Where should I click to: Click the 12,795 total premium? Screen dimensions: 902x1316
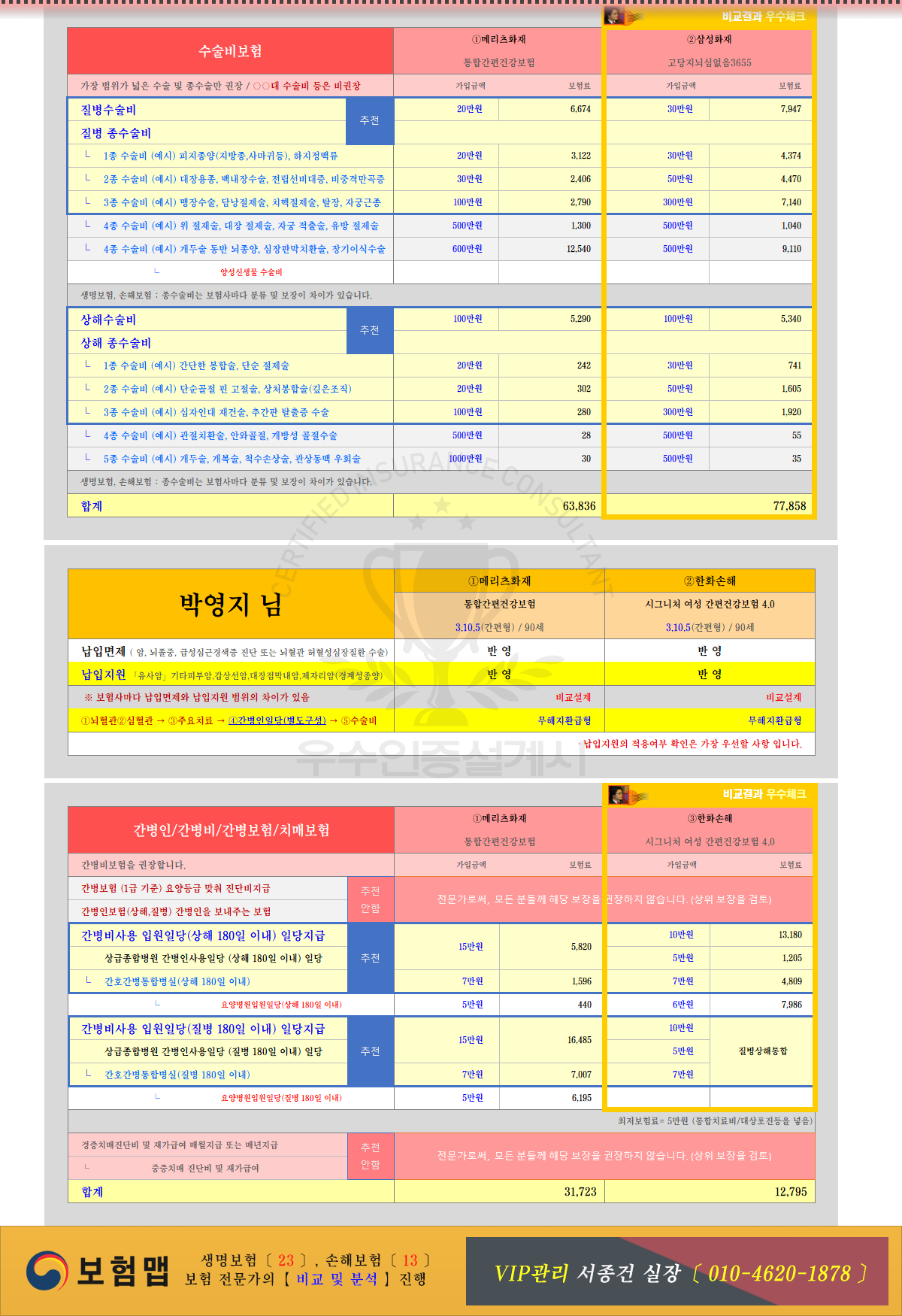click(791, 1192)
